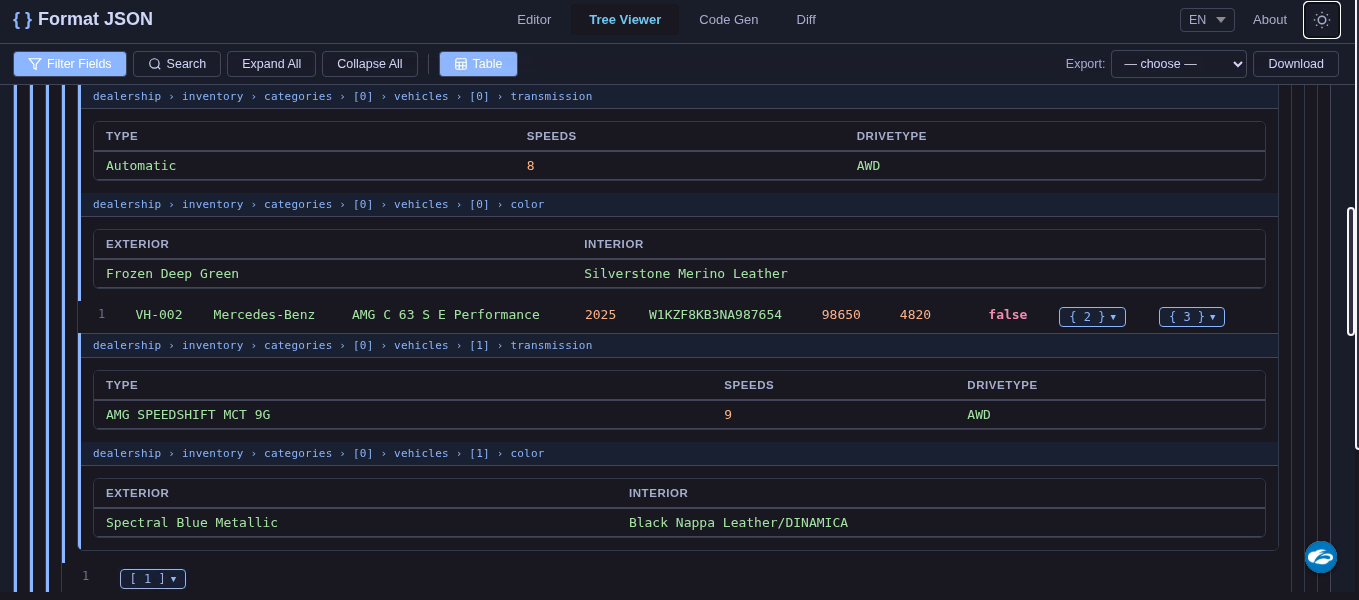Image resolution: width=1359 pixels, height=600 pixels.
Task: Click the vertical scrollbar thumb
Action: (x=1351, y=271)
